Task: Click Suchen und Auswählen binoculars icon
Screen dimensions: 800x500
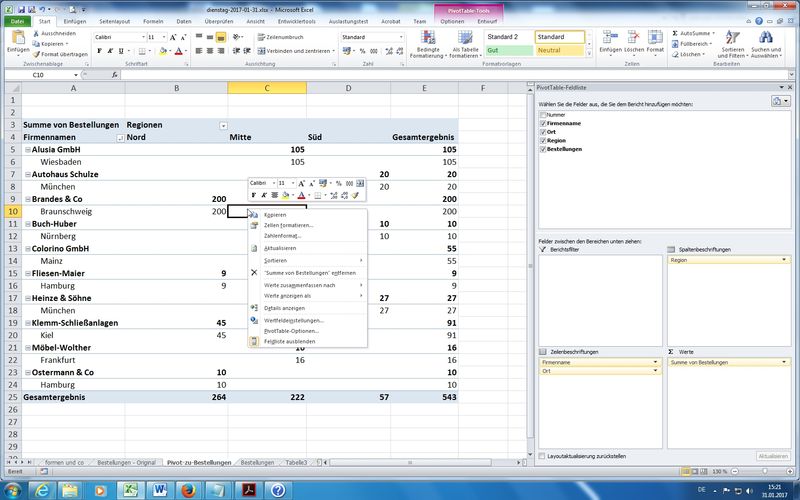Action: coord(766,37)
